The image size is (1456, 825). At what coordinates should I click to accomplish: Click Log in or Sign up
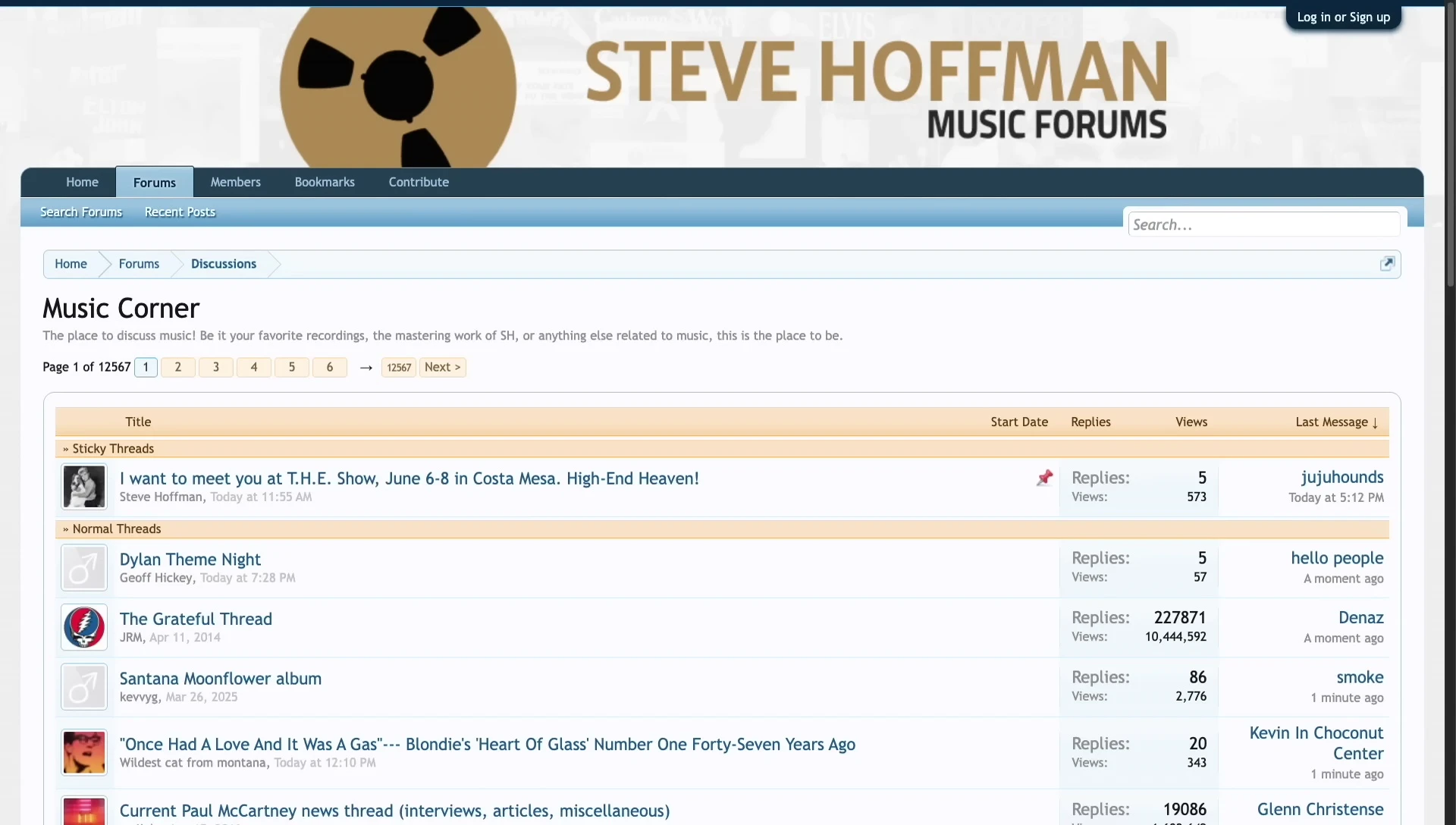click(1344, 17)
